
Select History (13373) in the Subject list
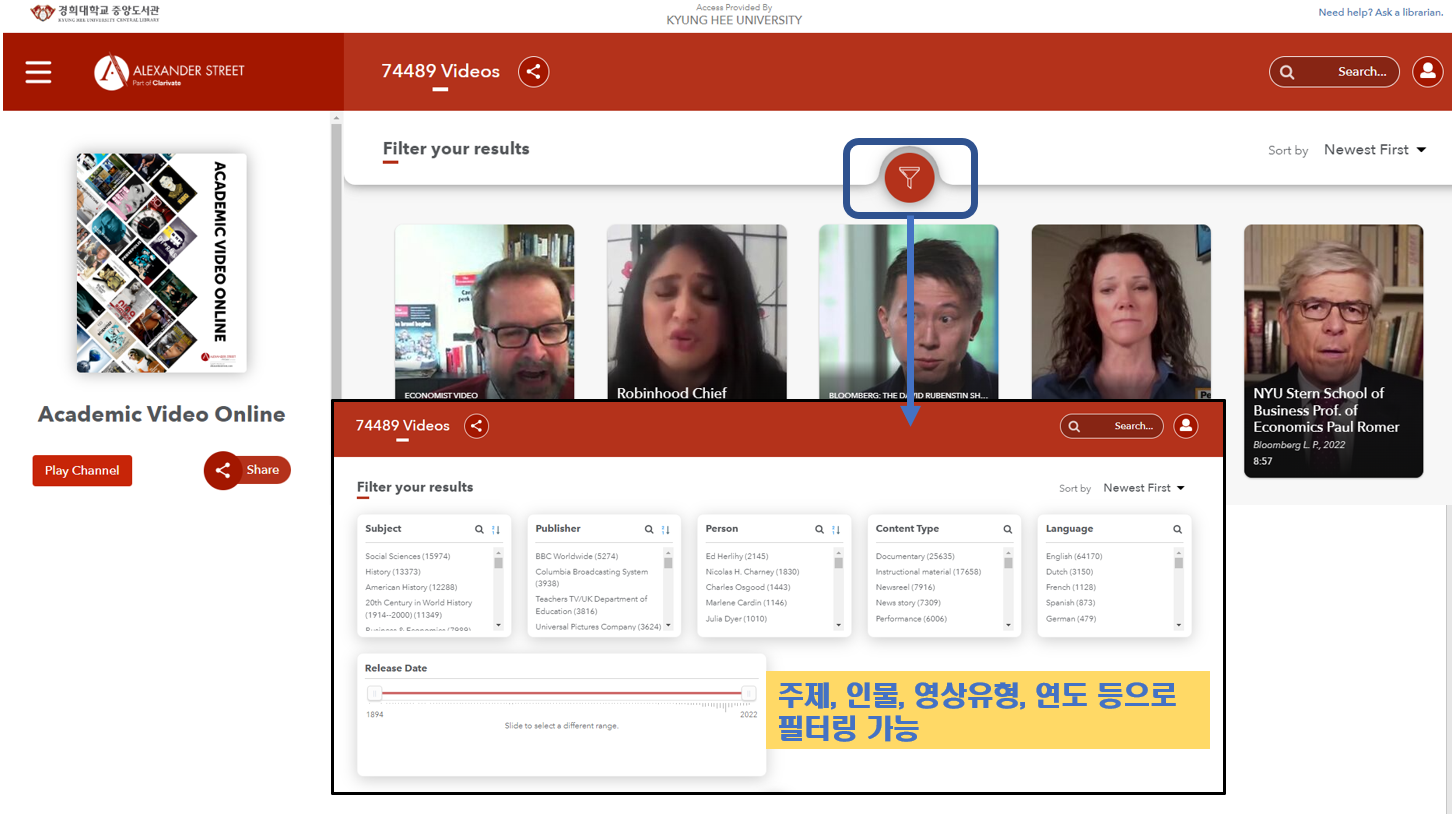click(393, 572)
